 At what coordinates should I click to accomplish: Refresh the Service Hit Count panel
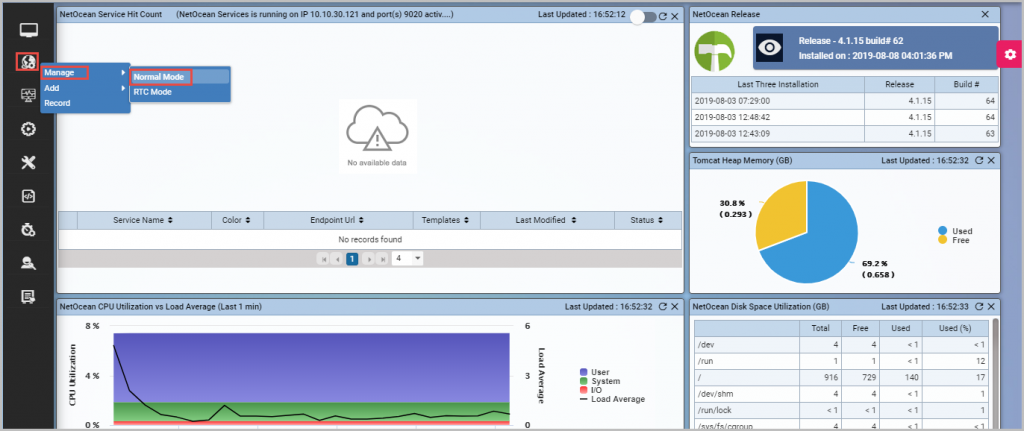click(x=663, y=16)
